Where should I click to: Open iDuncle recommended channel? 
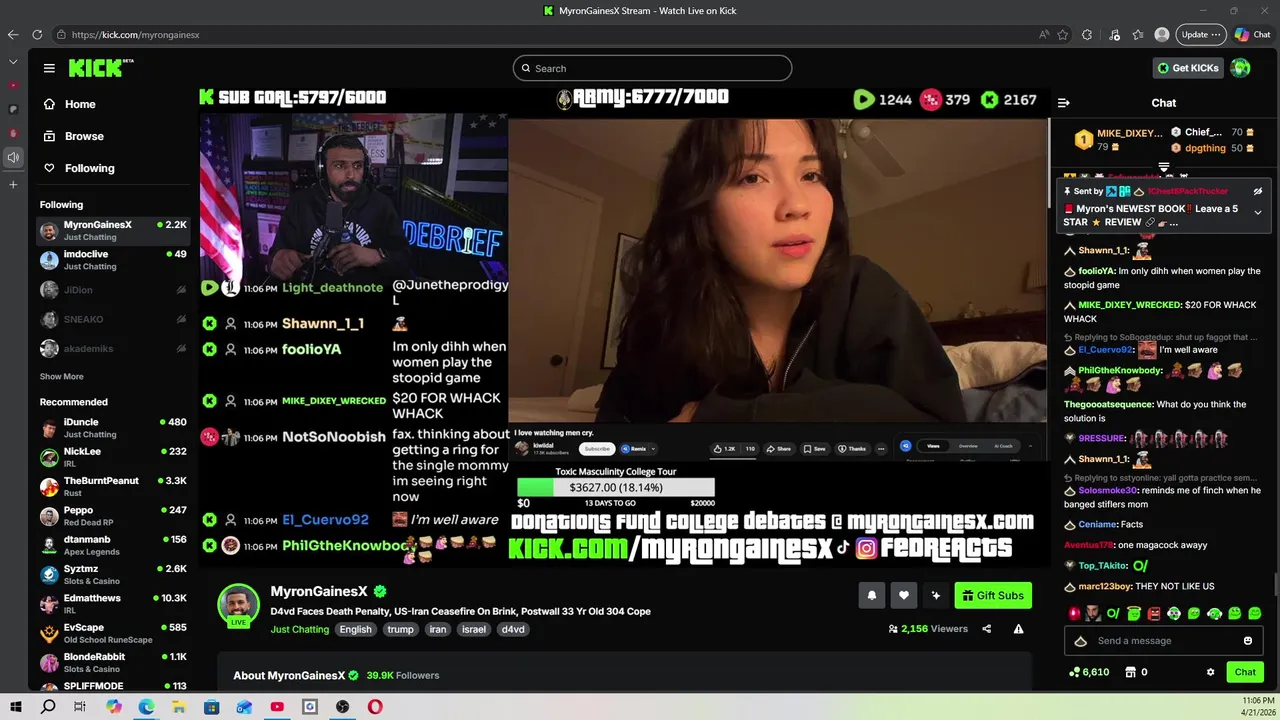click(113, 428)
